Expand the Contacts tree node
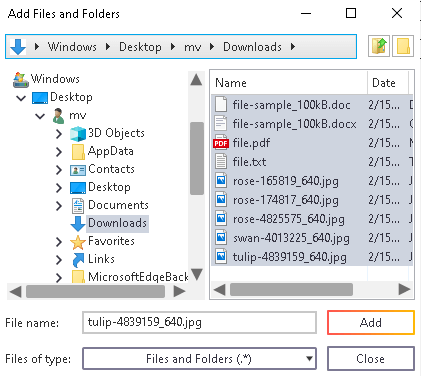422x376 pixels. click(59, 170)
